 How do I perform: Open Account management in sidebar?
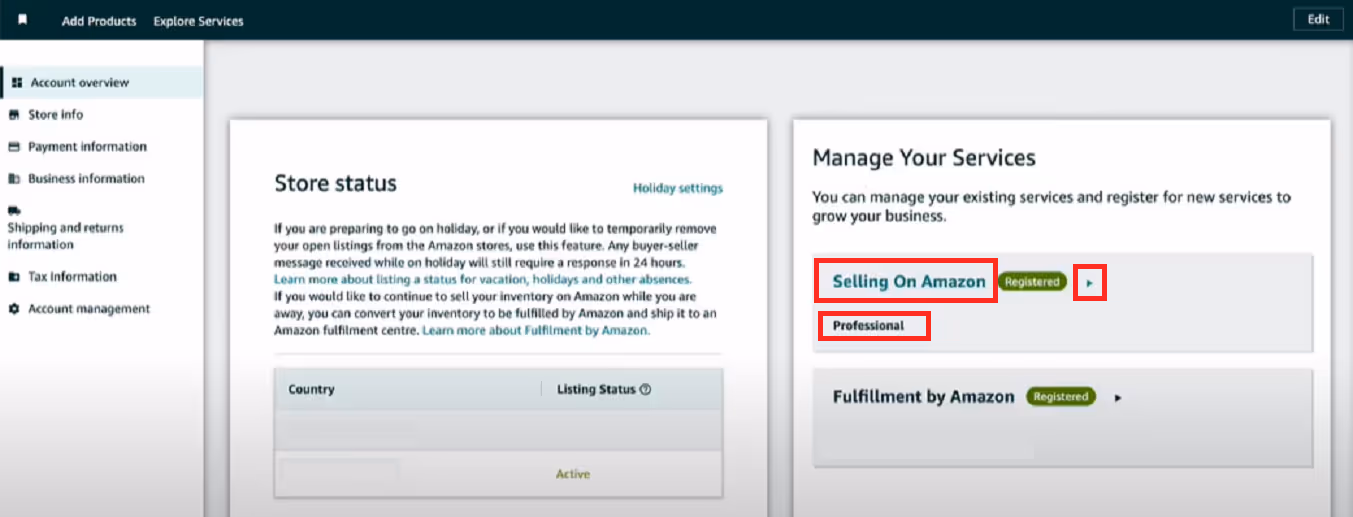pyautogui.click(x=89, y=309)
